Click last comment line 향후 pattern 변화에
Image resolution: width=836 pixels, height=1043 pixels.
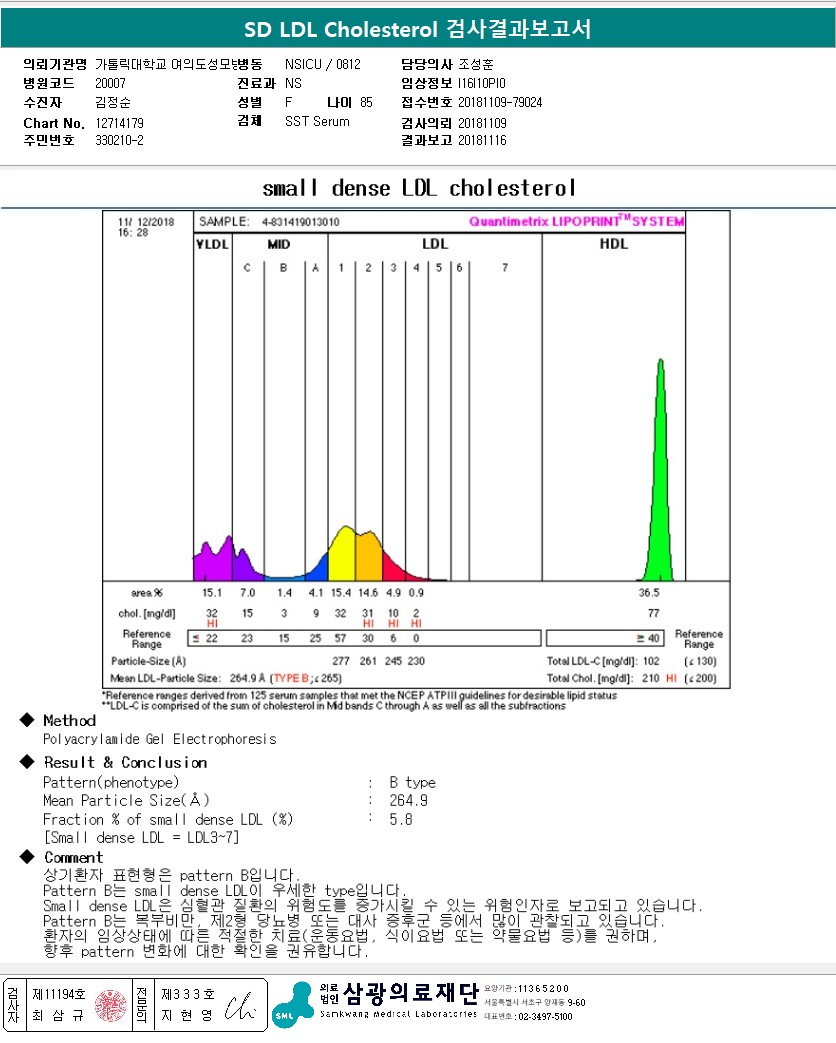pos(206,951)
